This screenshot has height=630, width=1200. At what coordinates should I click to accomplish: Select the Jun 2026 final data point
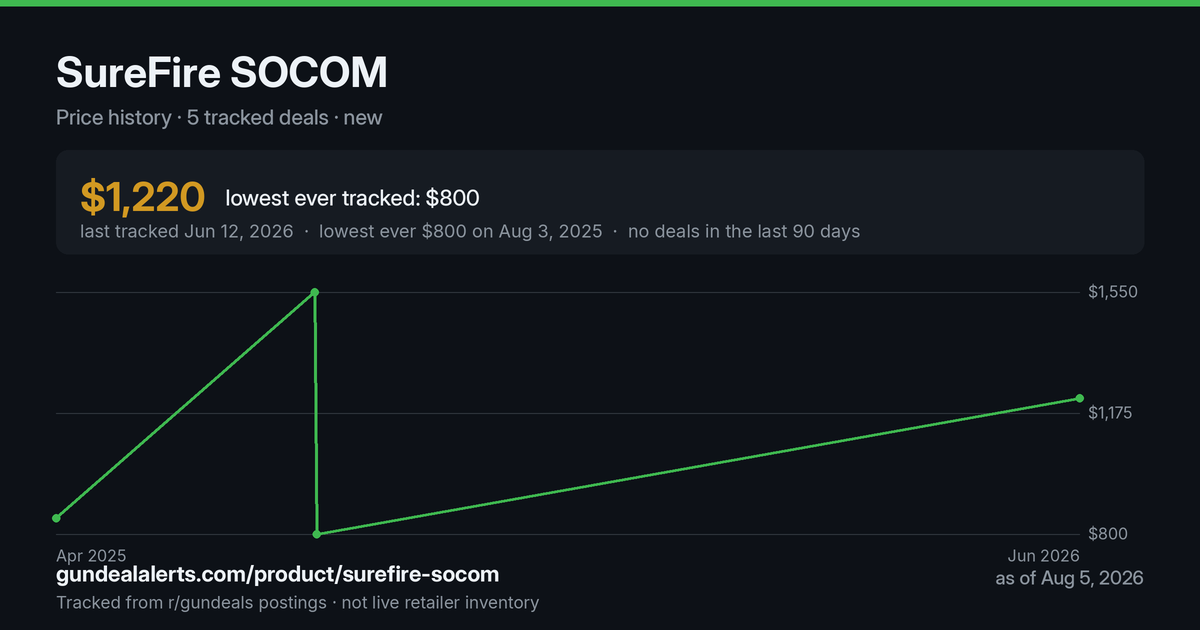pyautogui.click(x=1080, y=398)
